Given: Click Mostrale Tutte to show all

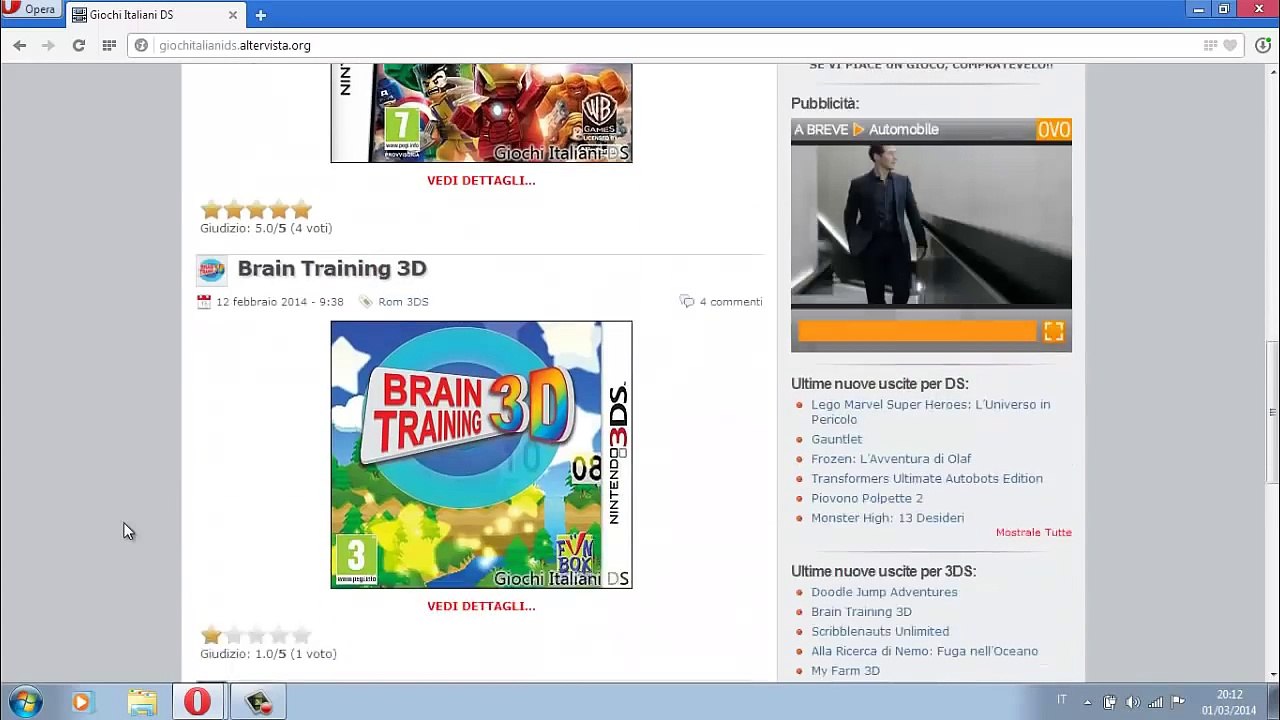Looking at the screenshot, I should pos(1034,532).
